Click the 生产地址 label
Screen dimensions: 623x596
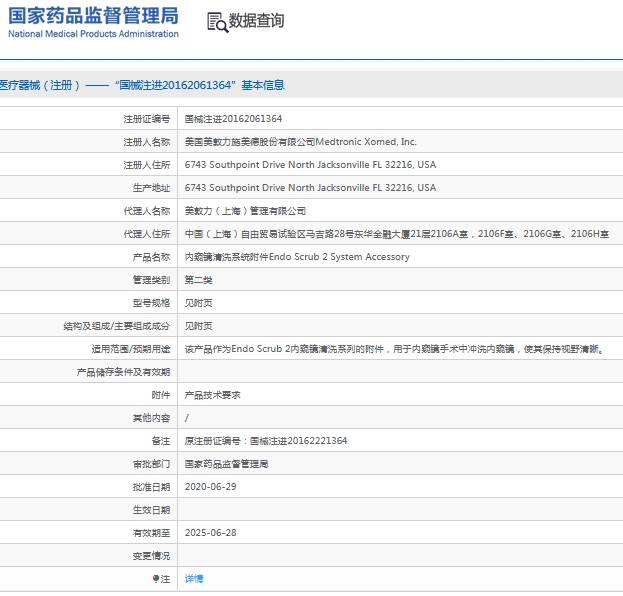(151, 188)
